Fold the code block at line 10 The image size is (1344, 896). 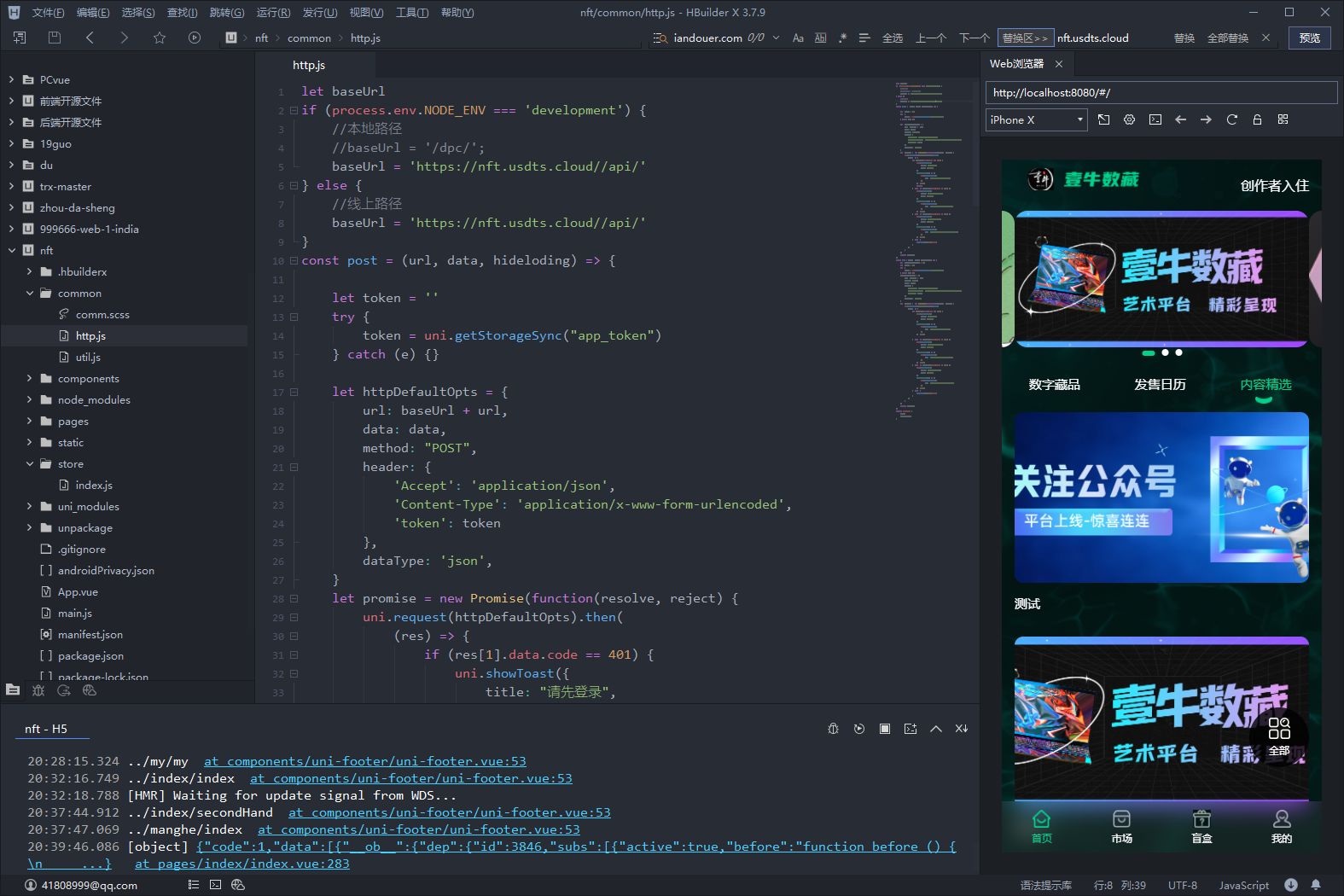point(294,260)
